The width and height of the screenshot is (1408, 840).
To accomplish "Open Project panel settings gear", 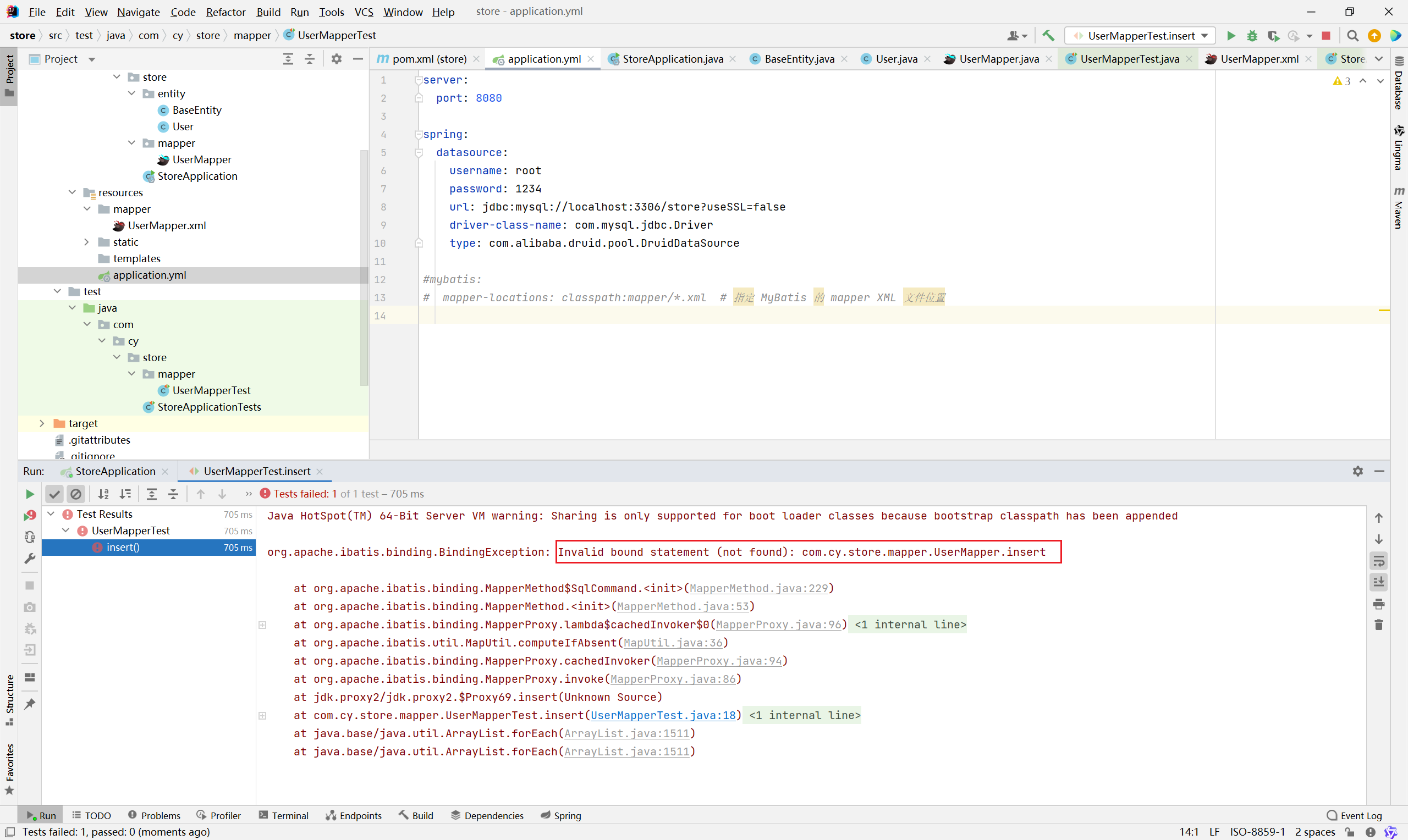I will (336, 59).
